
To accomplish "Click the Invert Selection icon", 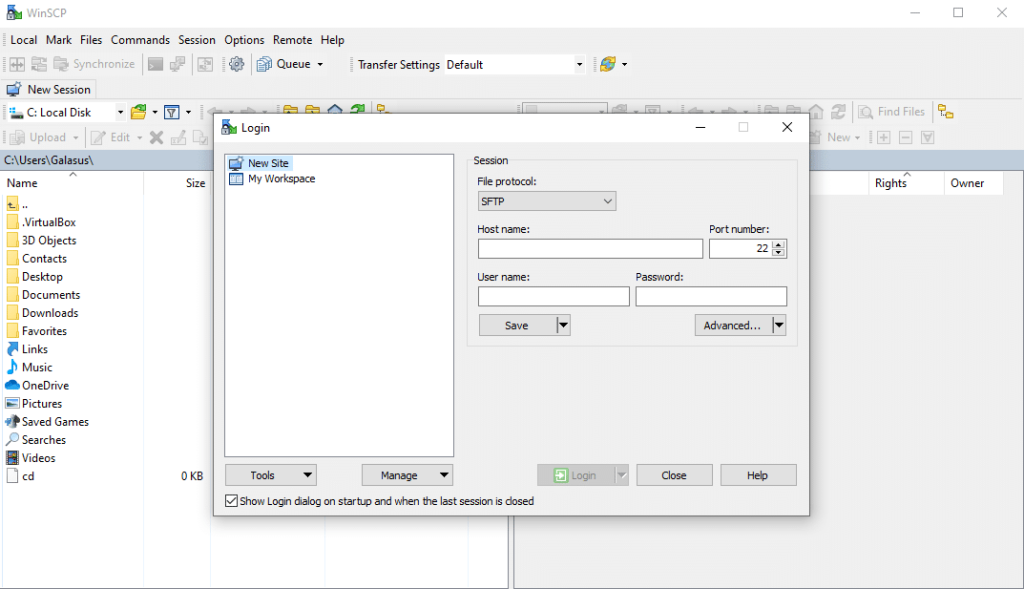I will coord(927,137).
